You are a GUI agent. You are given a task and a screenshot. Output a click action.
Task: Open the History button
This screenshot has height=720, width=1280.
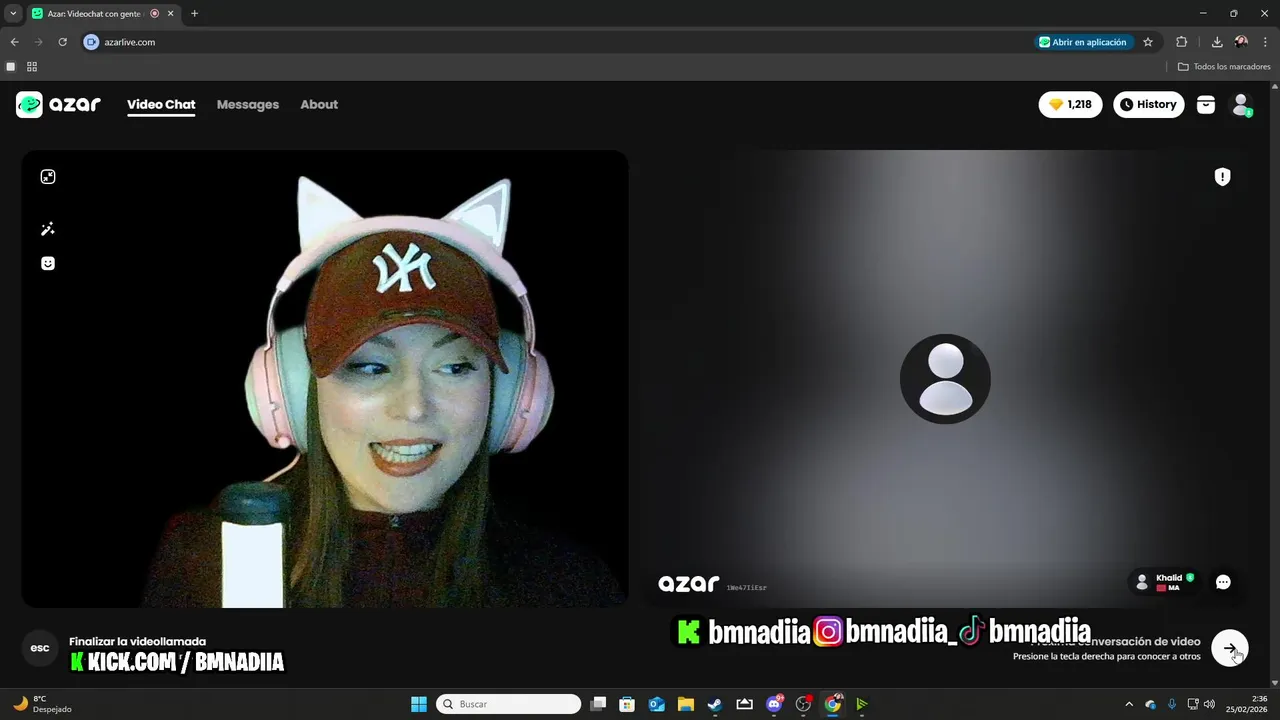click(x=1148, y=104)
